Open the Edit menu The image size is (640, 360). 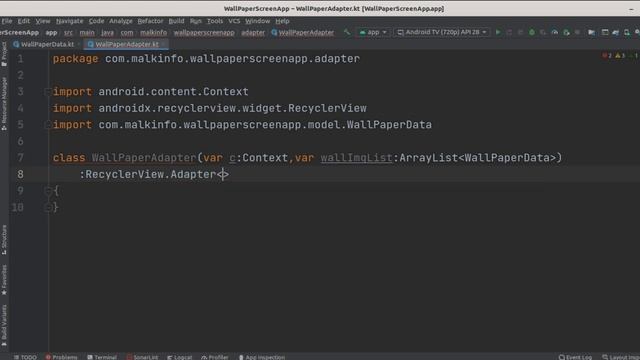(x=24, y=21)
